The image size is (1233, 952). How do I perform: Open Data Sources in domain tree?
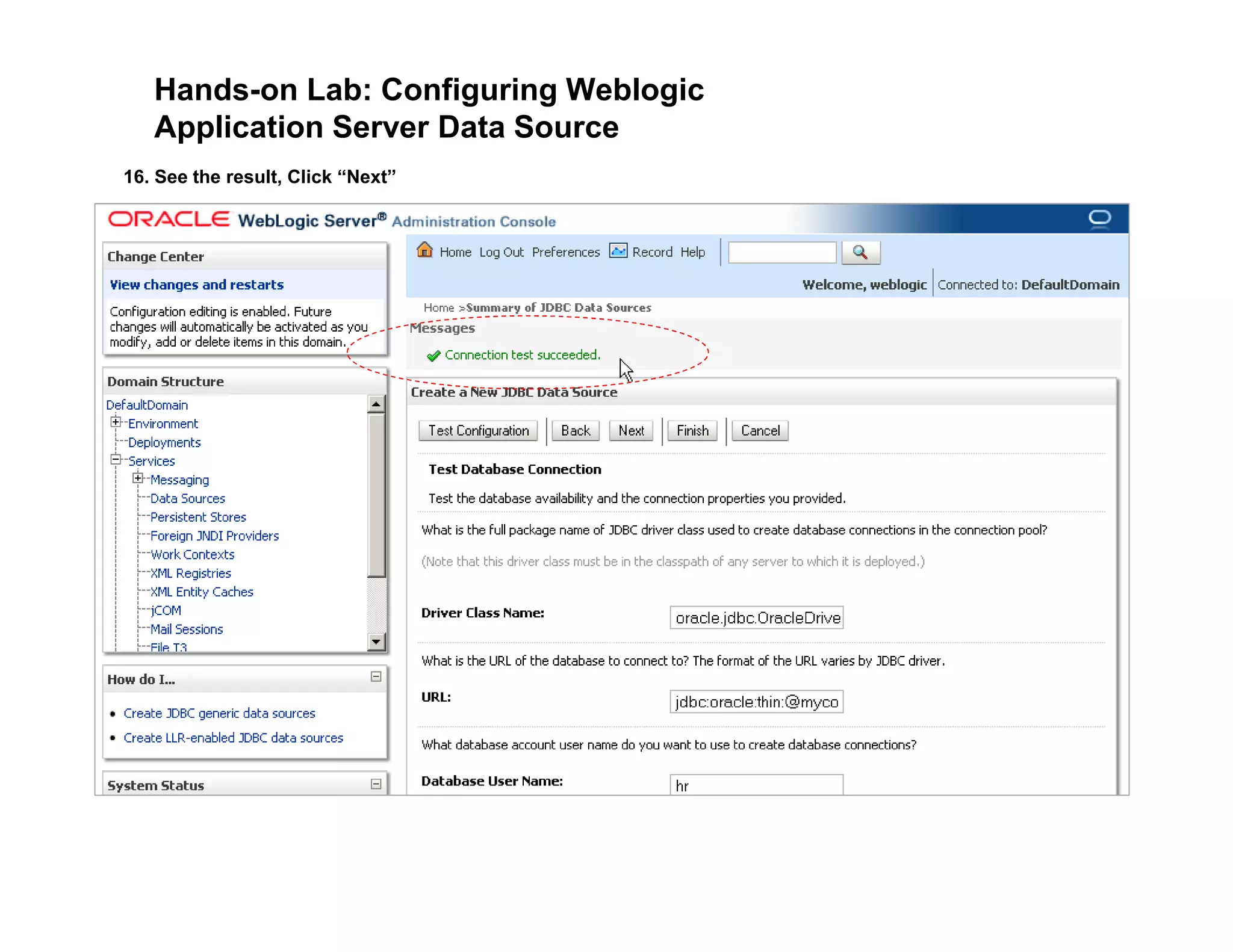(x=187, y=498)
